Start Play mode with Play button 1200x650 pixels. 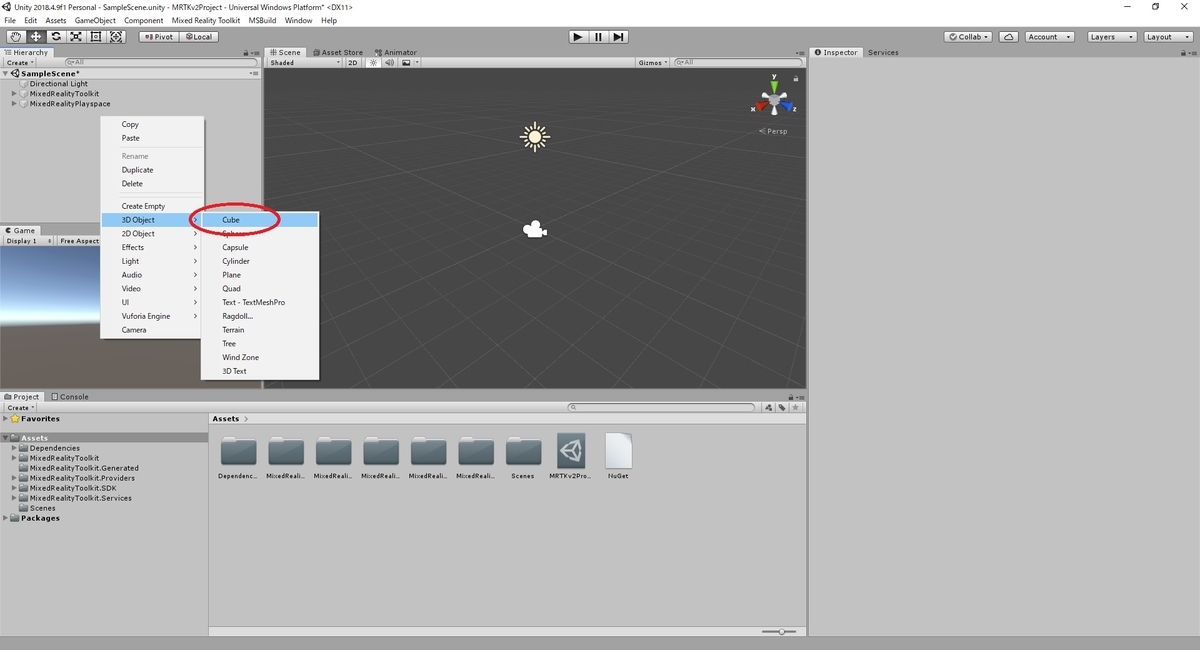[578, 37]
